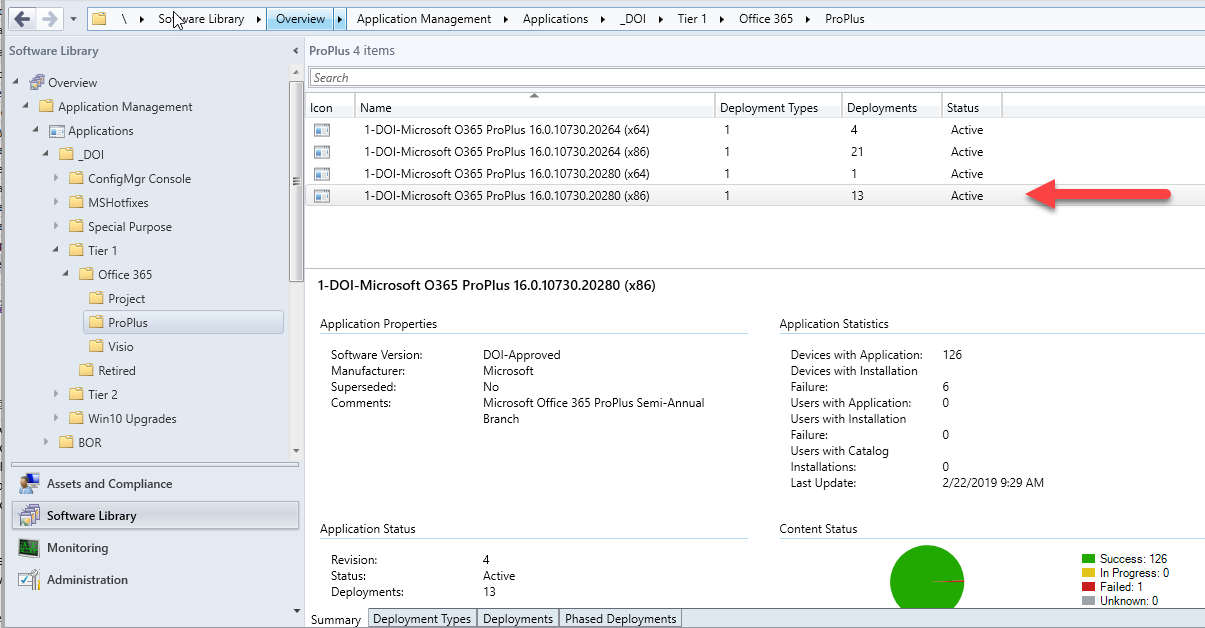Click the Win10 Upgrades folder icon
Viewport: 1205px width, 628px height.
77,418
